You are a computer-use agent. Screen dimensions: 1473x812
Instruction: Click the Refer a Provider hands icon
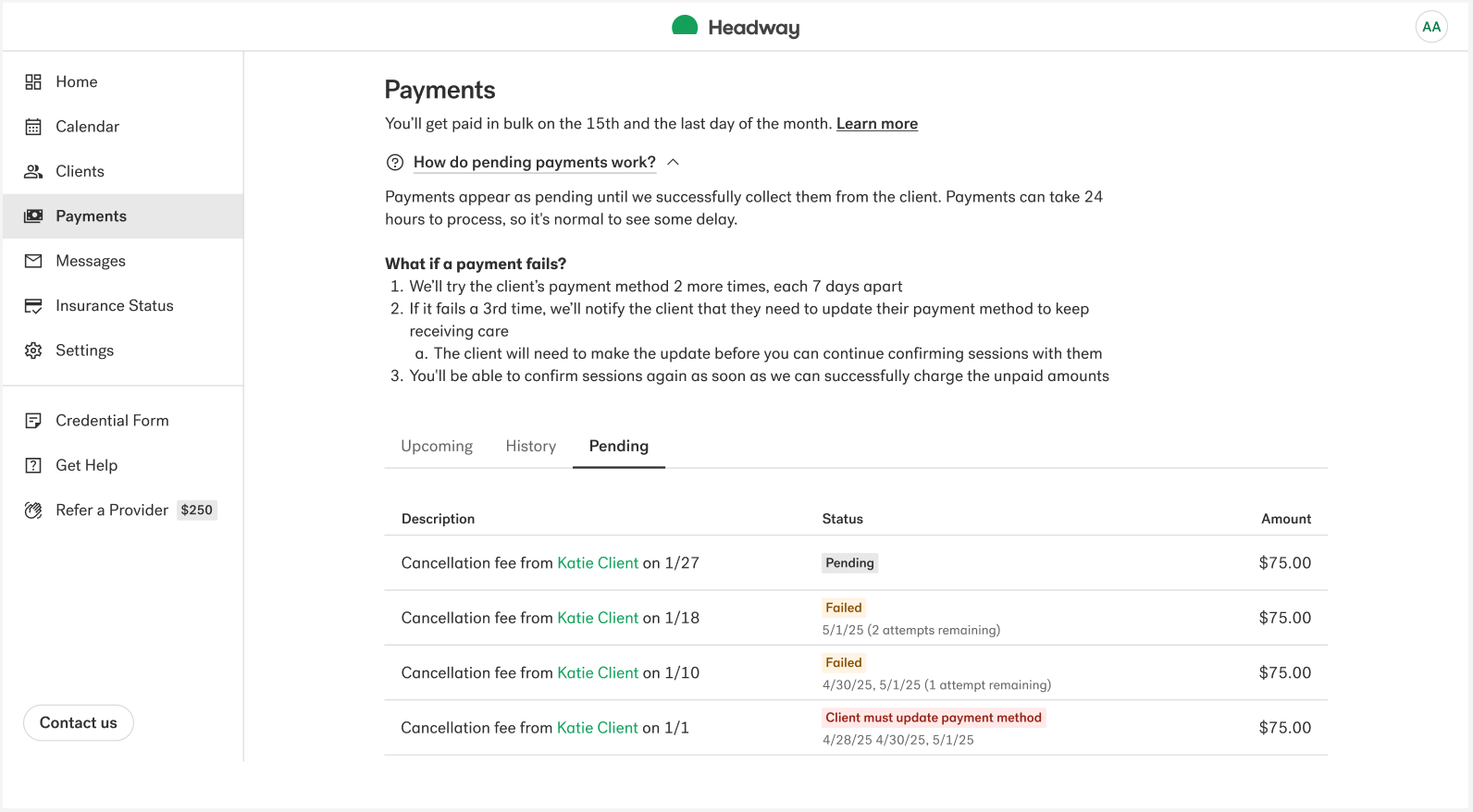(x=33, y=511)
